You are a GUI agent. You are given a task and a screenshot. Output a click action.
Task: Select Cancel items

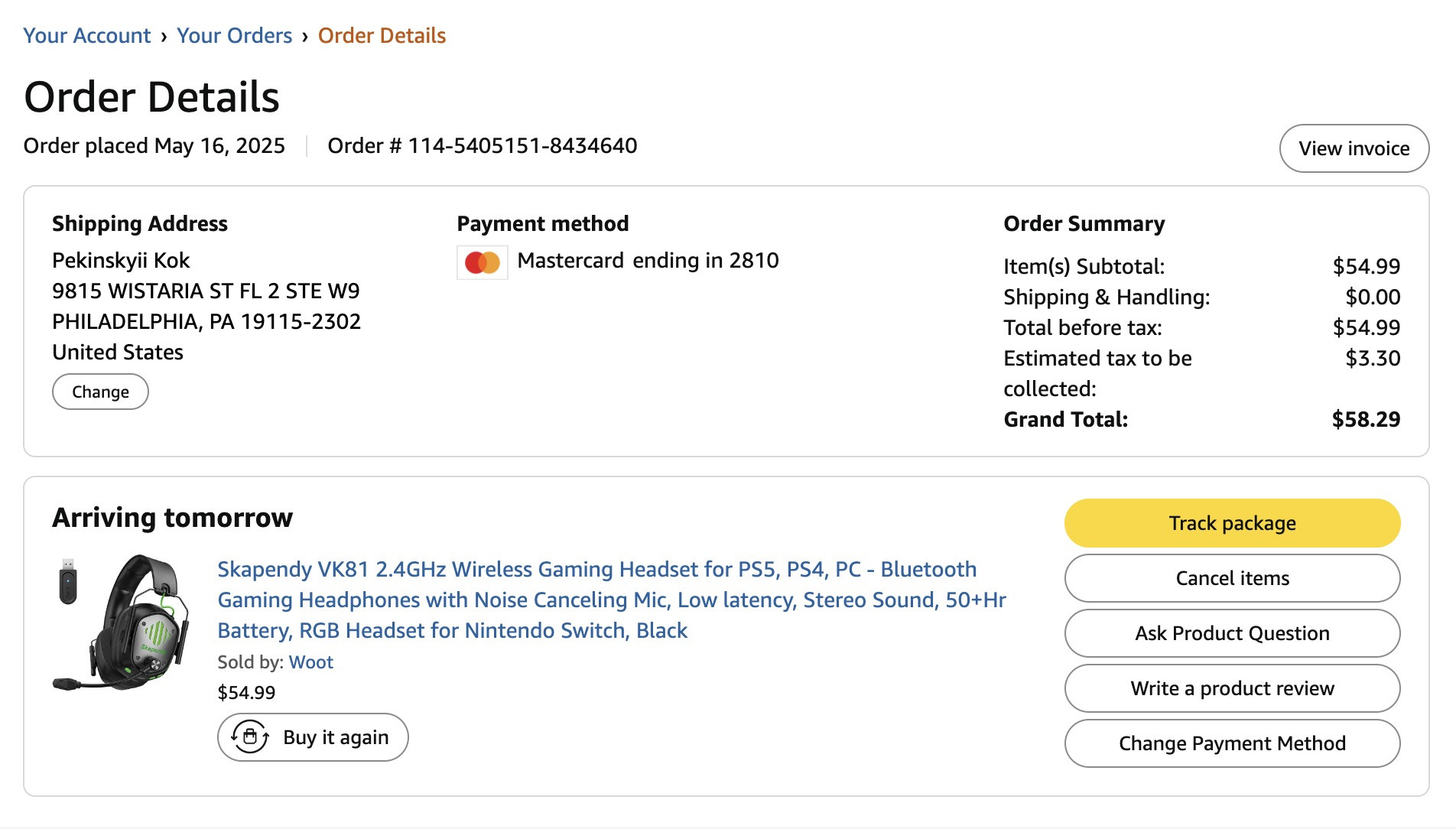tap(1232, 578)
